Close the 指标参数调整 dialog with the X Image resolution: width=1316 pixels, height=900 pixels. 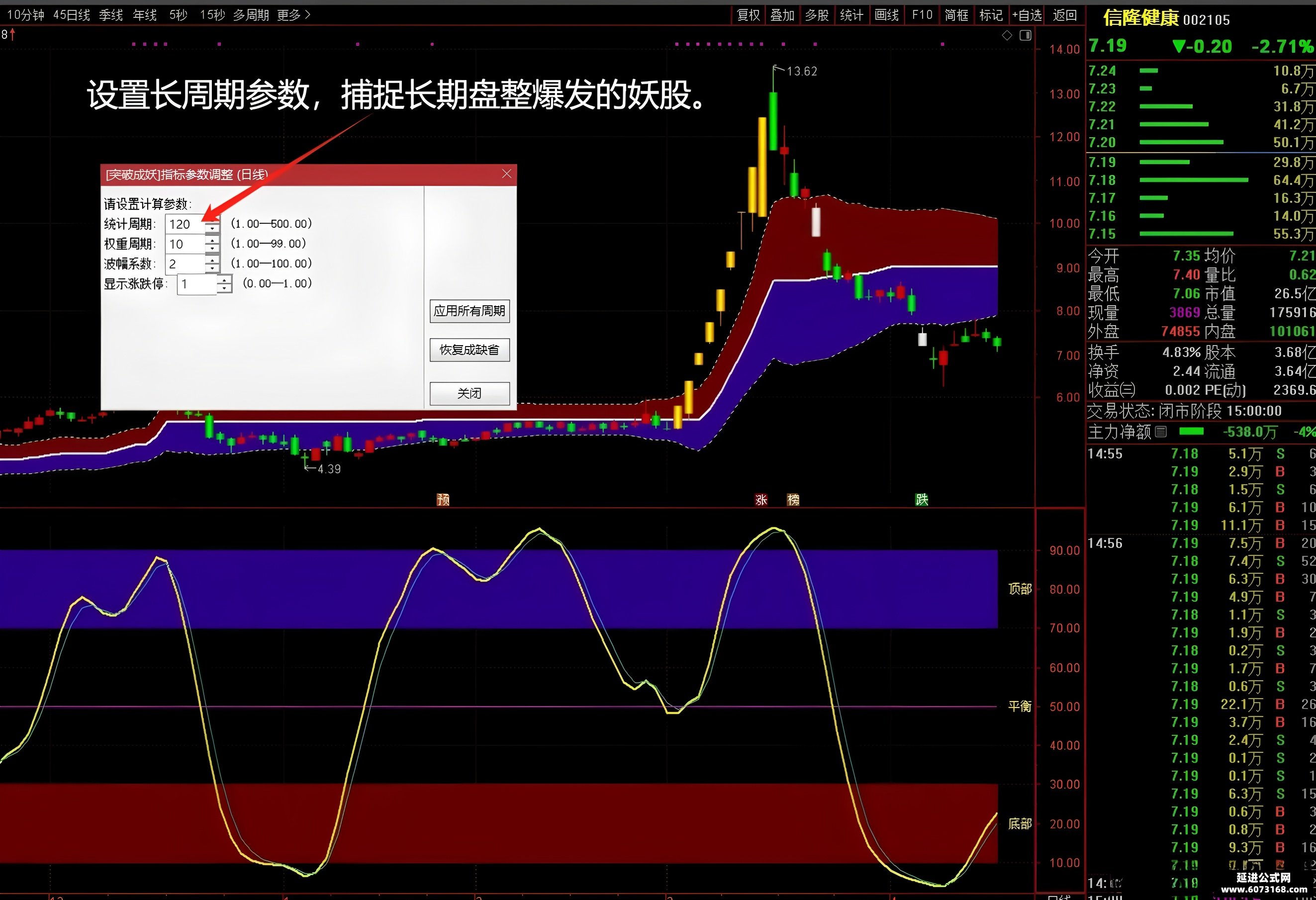(x=506, y=174)
